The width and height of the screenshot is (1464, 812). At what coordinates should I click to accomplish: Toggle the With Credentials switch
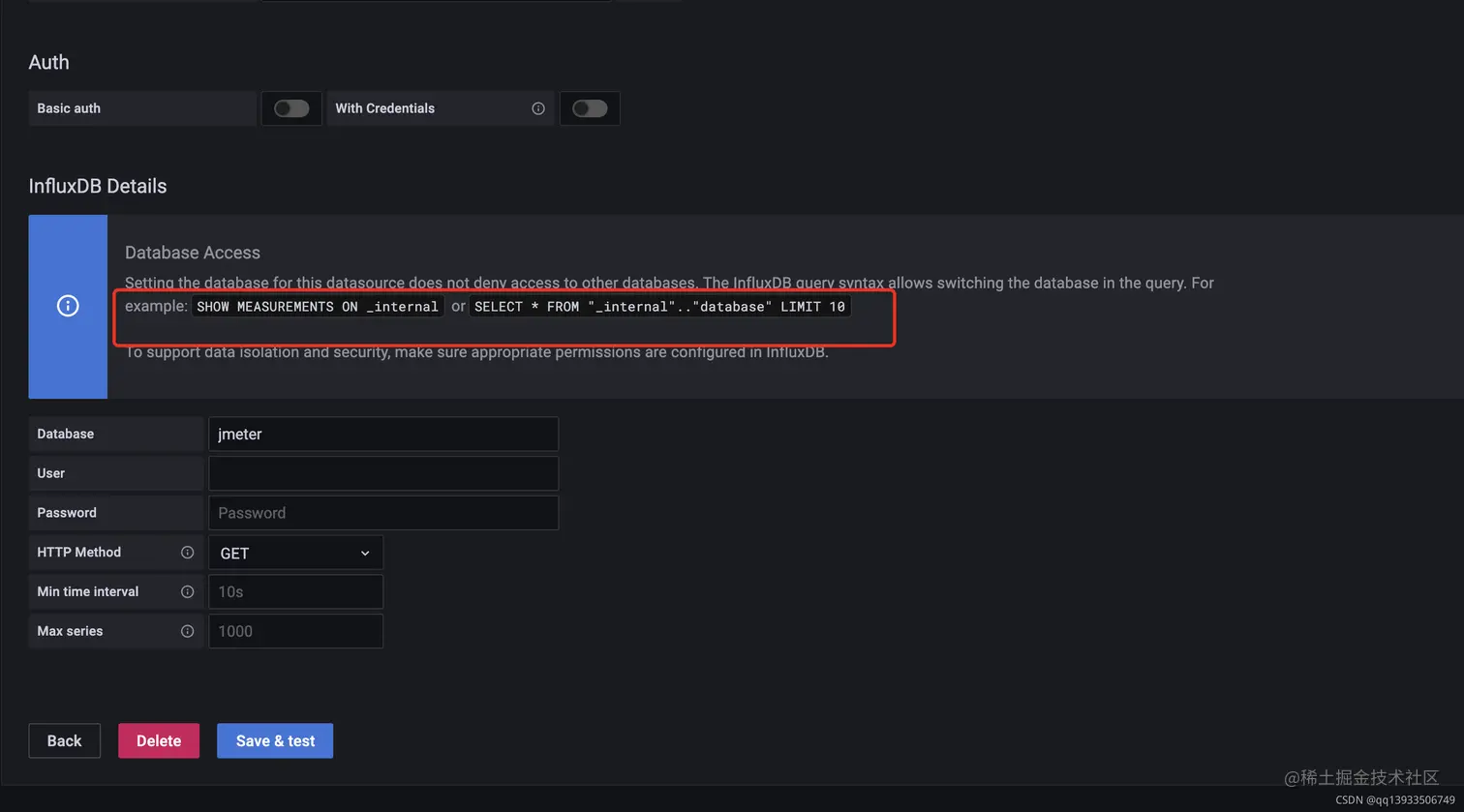(x=590, y=108)
